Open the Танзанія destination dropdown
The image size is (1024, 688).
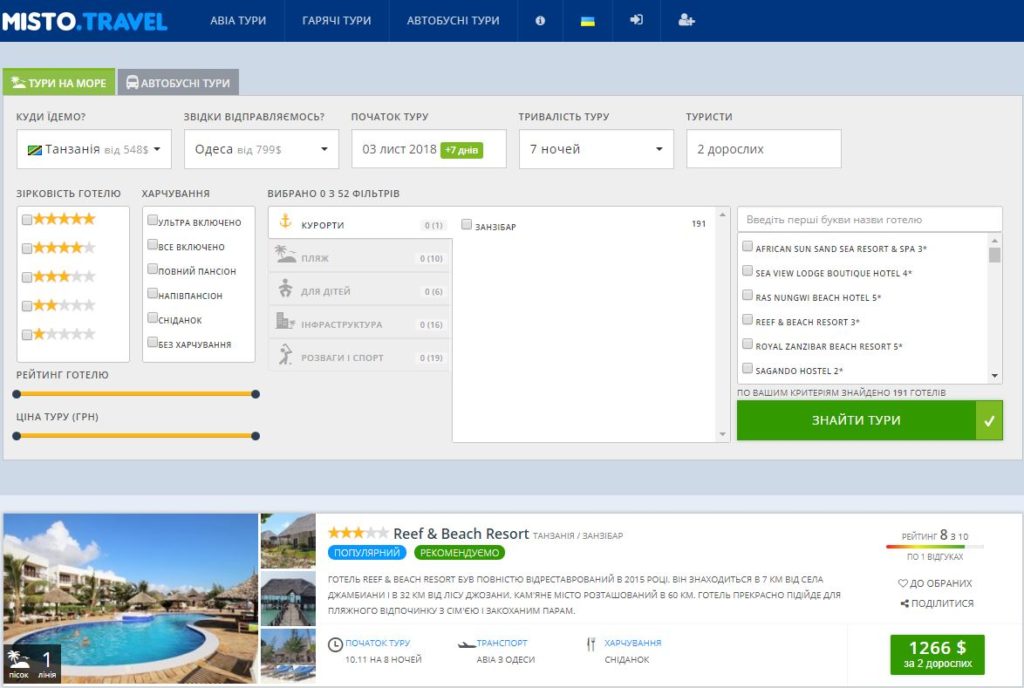94,149
